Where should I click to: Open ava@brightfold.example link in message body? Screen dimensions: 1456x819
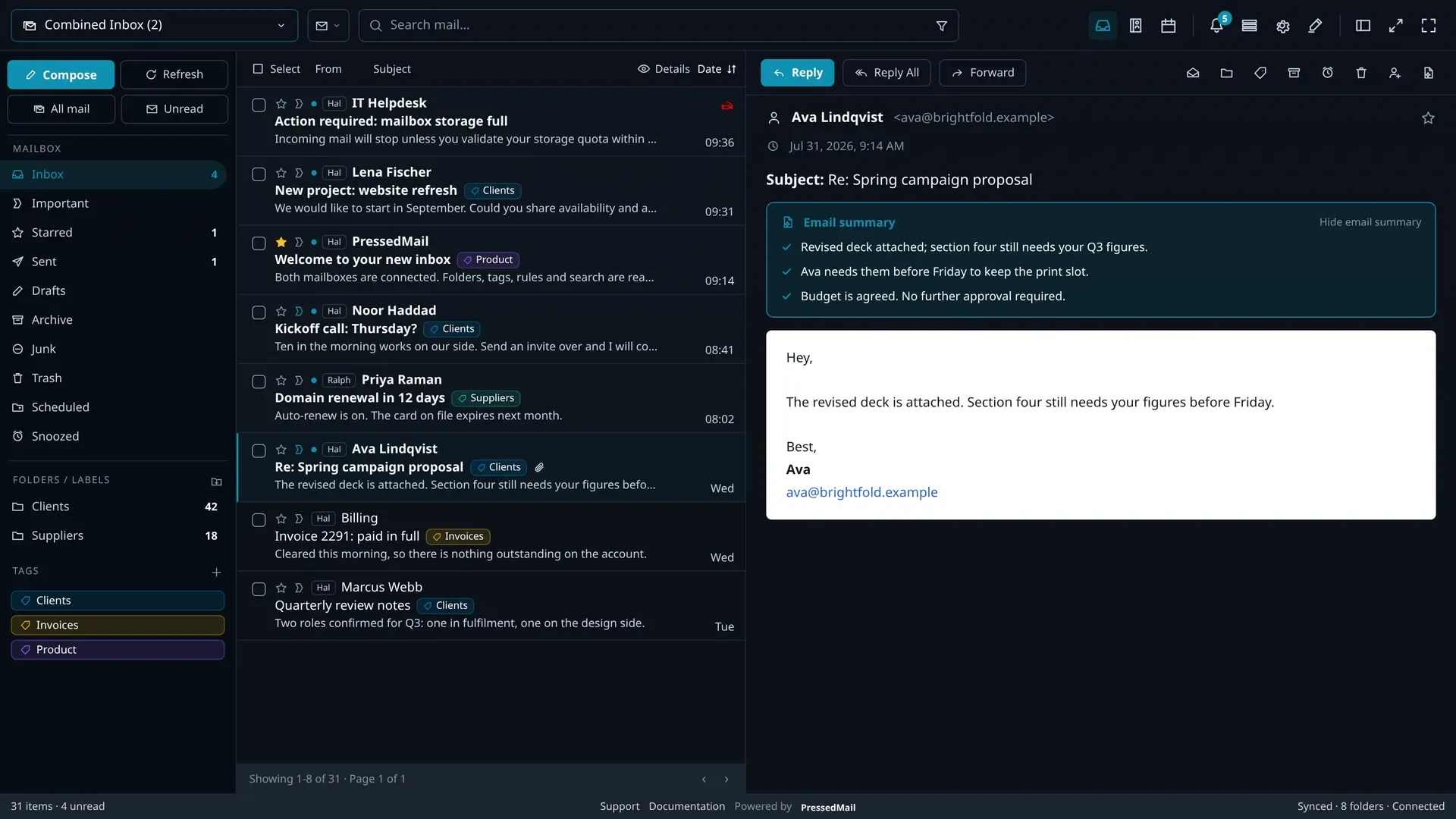click(x=861, y=492)
